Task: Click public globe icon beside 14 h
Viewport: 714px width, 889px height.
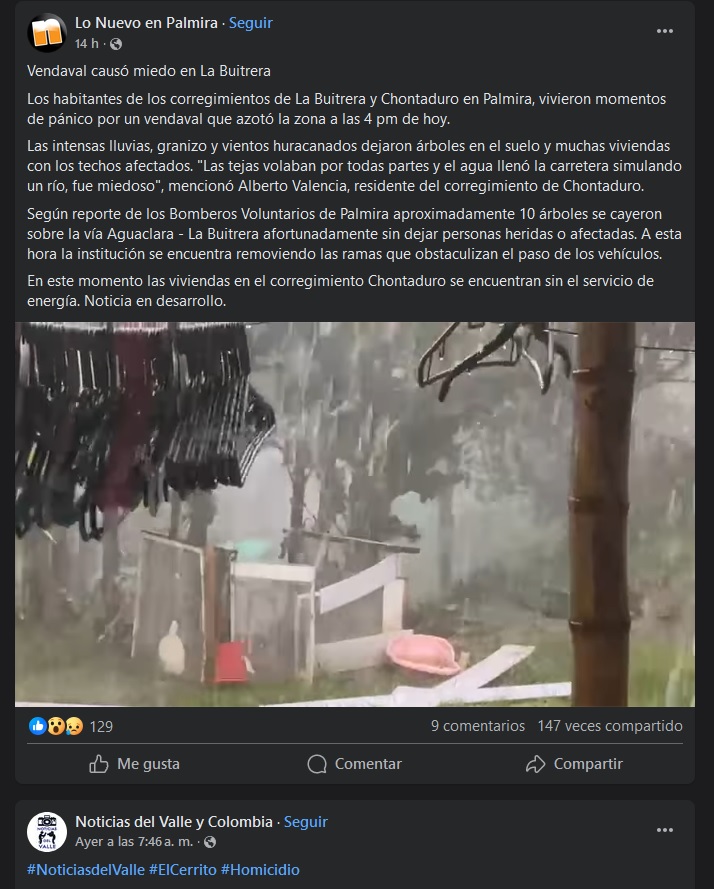Action: coord(116,44)
